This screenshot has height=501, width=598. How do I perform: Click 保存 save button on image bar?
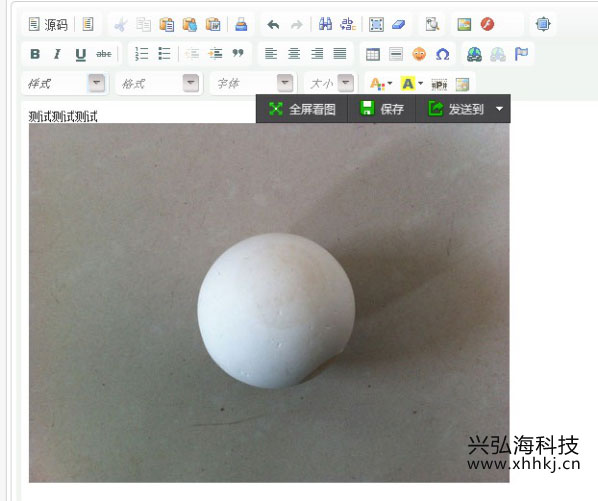click(382, 109)
